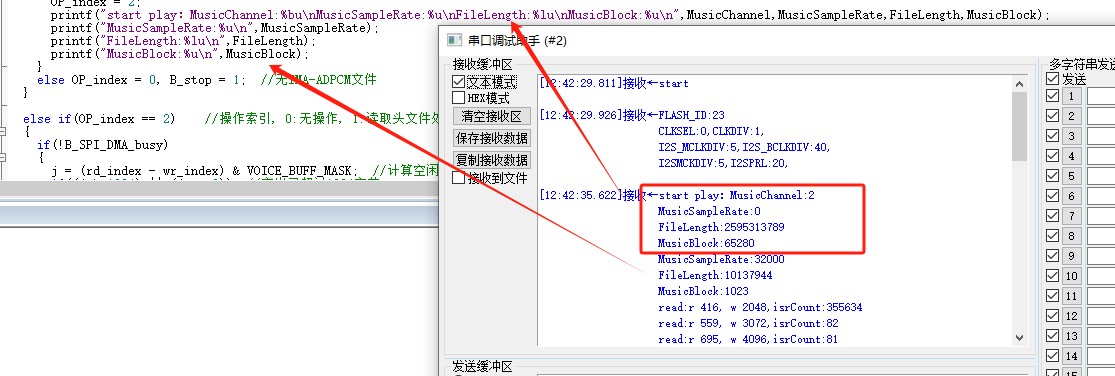Click the printf MusicBlock code line in editor
The width and height of the screenshot is (1115, 376).
pos(180,53)
